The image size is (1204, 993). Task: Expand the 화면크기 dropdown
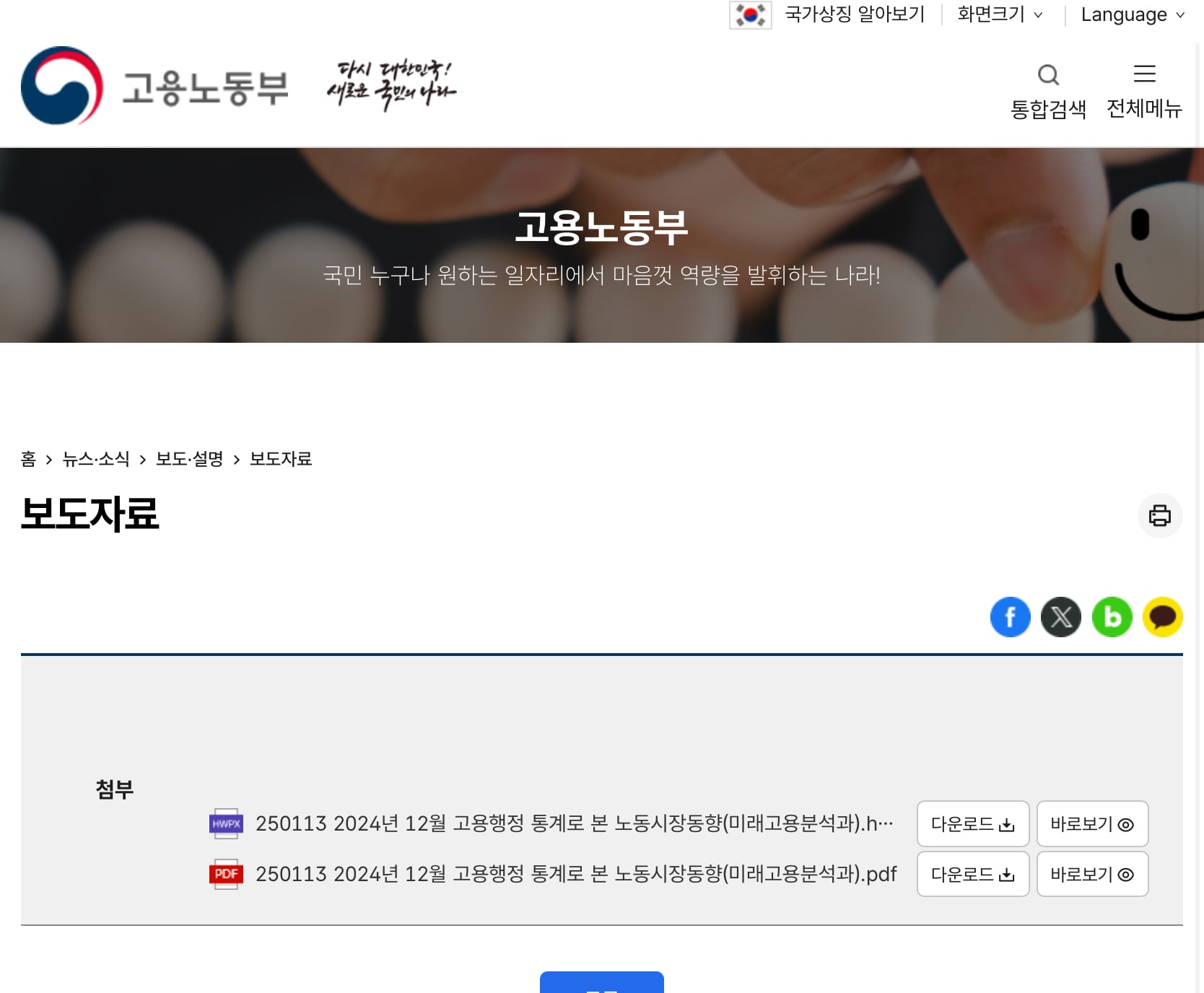click(x=1000, y=14)
